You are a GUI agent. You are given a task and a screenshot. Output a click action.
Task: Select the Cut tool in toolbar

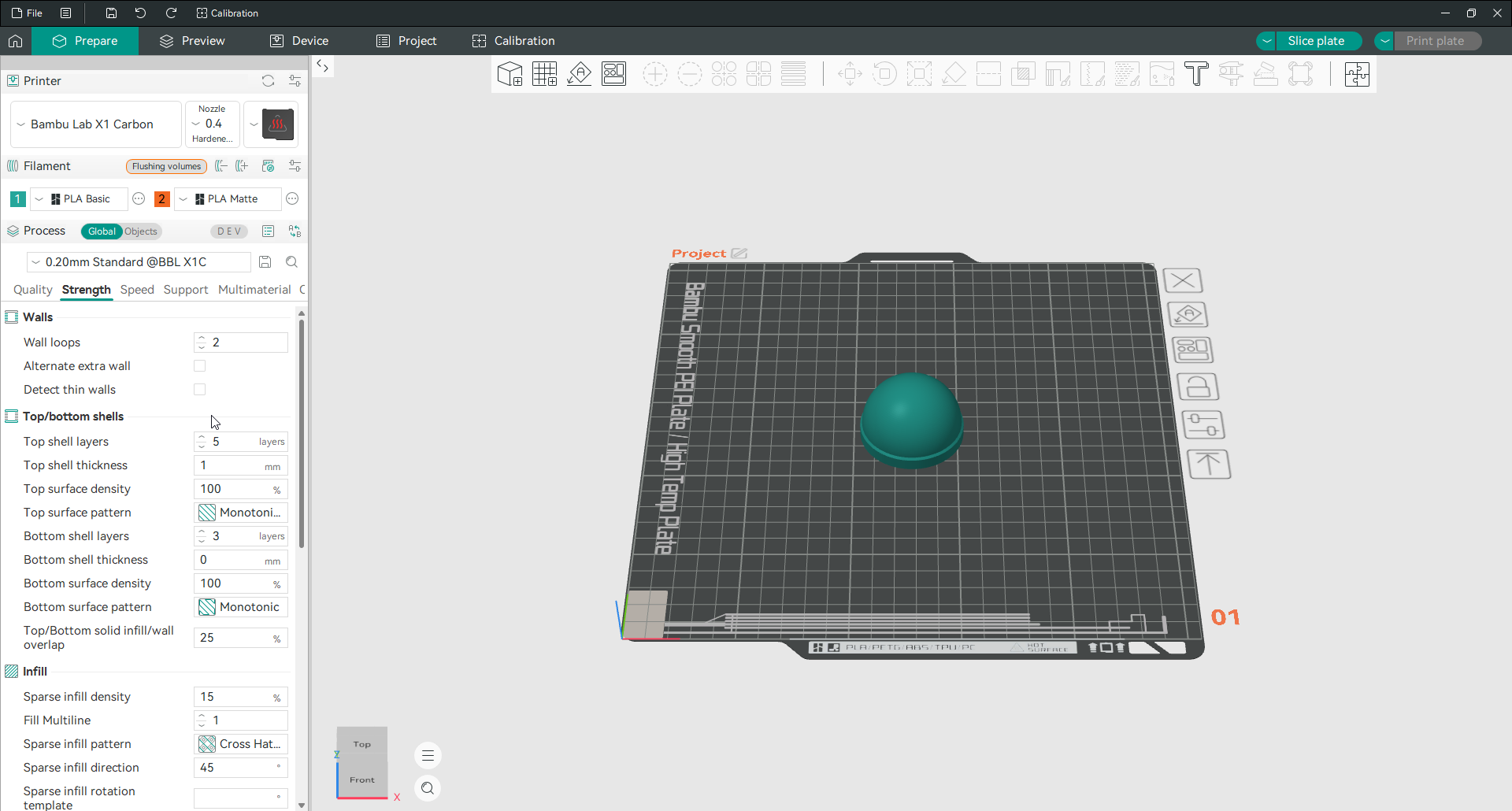tap(988, 74)
